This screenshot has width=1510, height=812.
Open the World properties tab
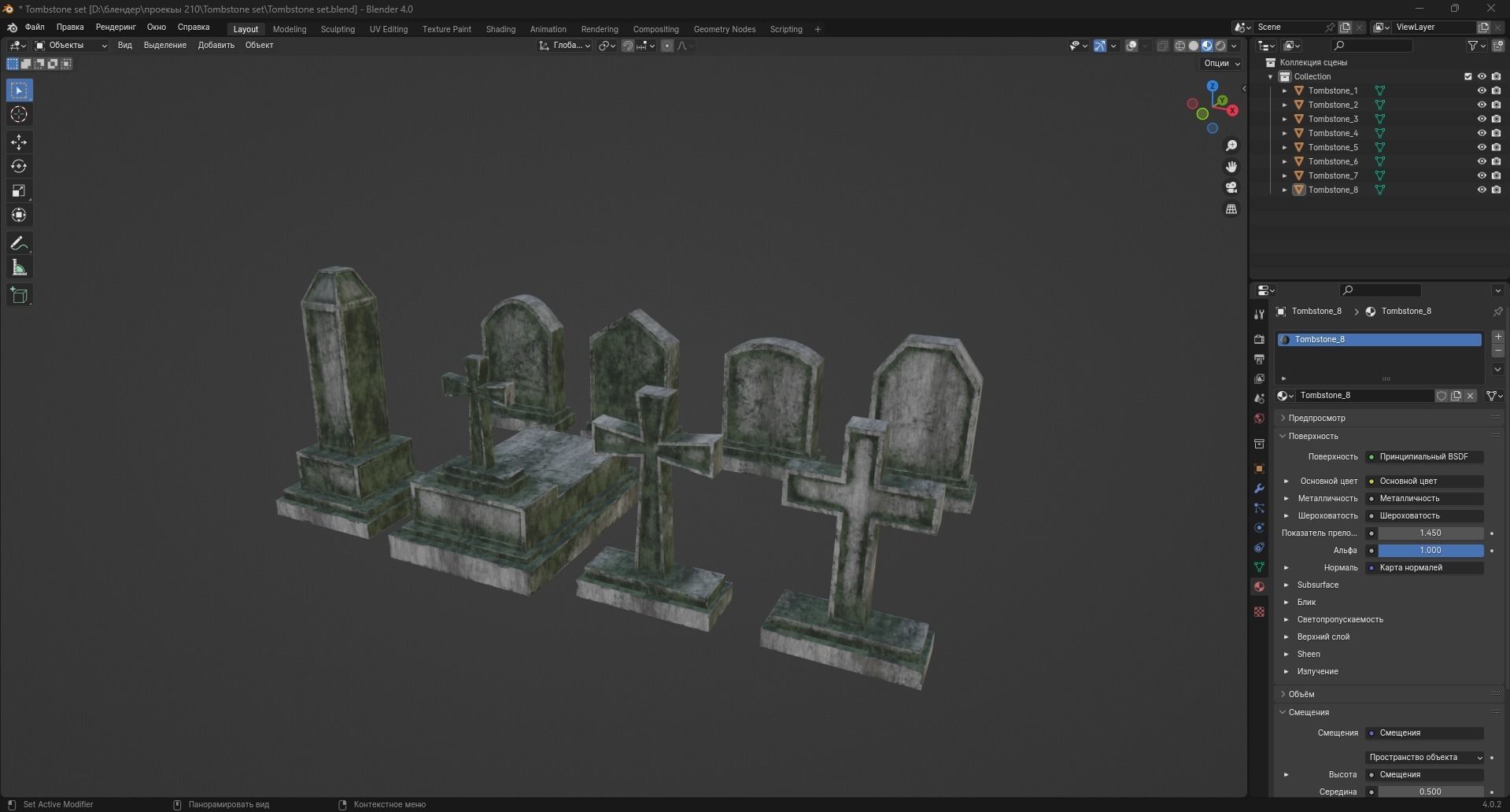1259,419
